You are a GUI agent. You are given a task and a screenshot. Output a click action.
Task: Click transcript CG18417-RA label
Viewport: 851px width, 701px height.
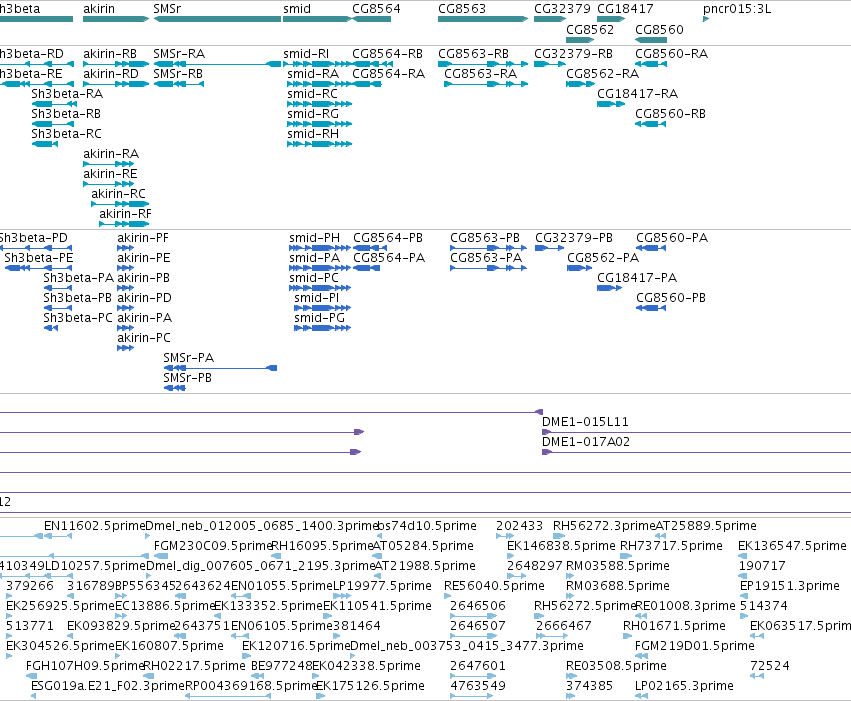pos(637,94)
